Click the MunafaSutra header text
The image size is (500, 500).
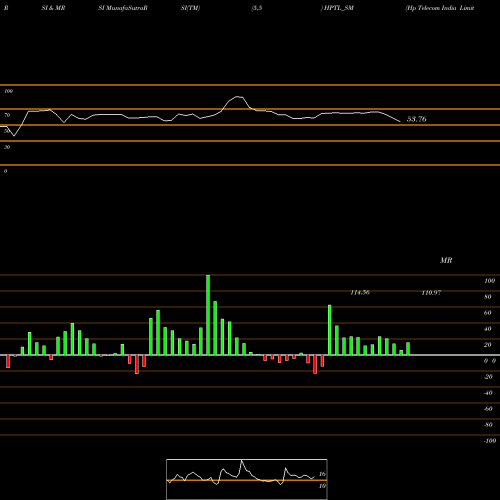pyautogui.click(x=123, y=8)
